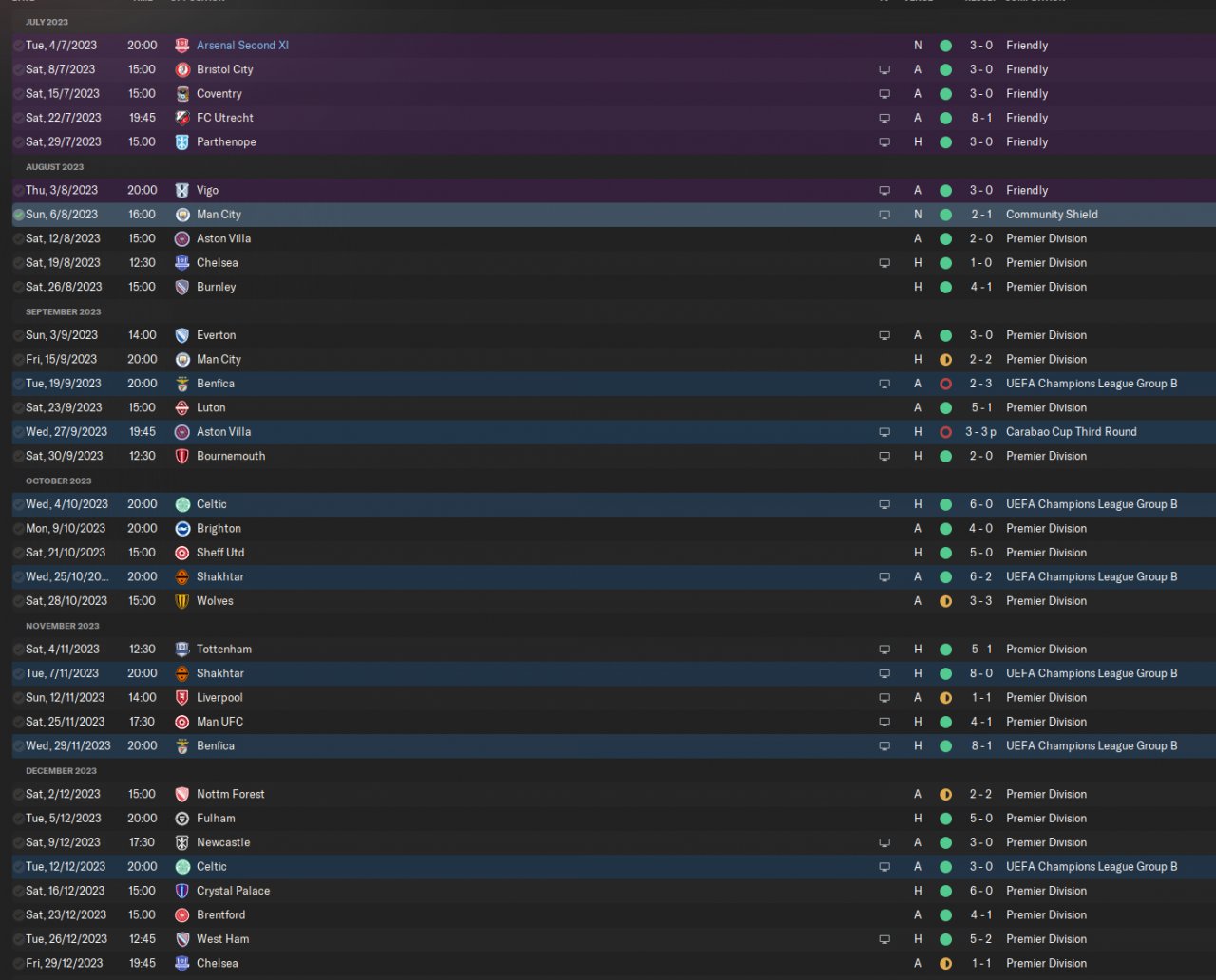
Task: Click the orange draw indicator for Wolves match
Action: [x=945, y=601]
